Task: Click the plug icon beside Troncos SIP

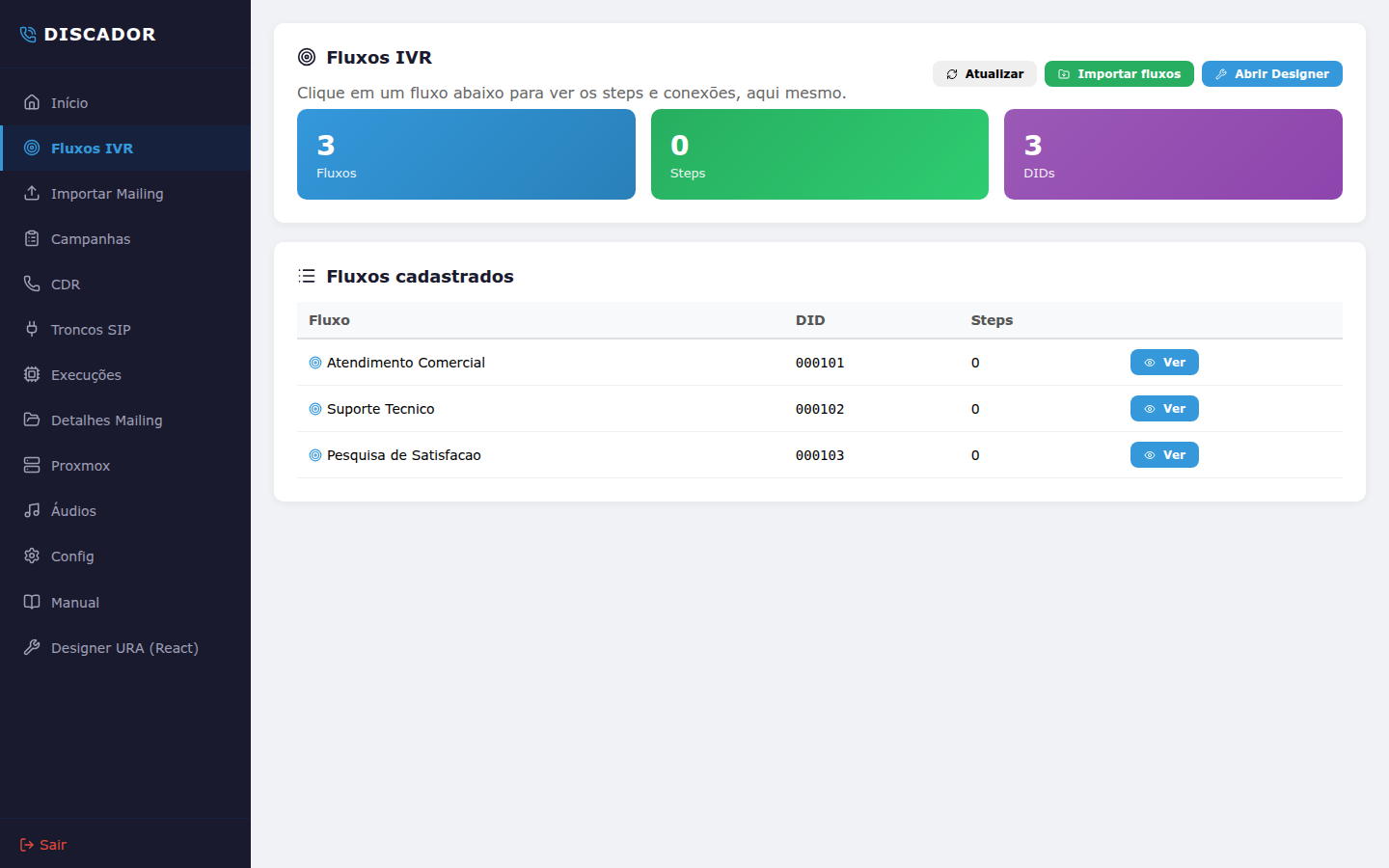Action: coord(32,329)
